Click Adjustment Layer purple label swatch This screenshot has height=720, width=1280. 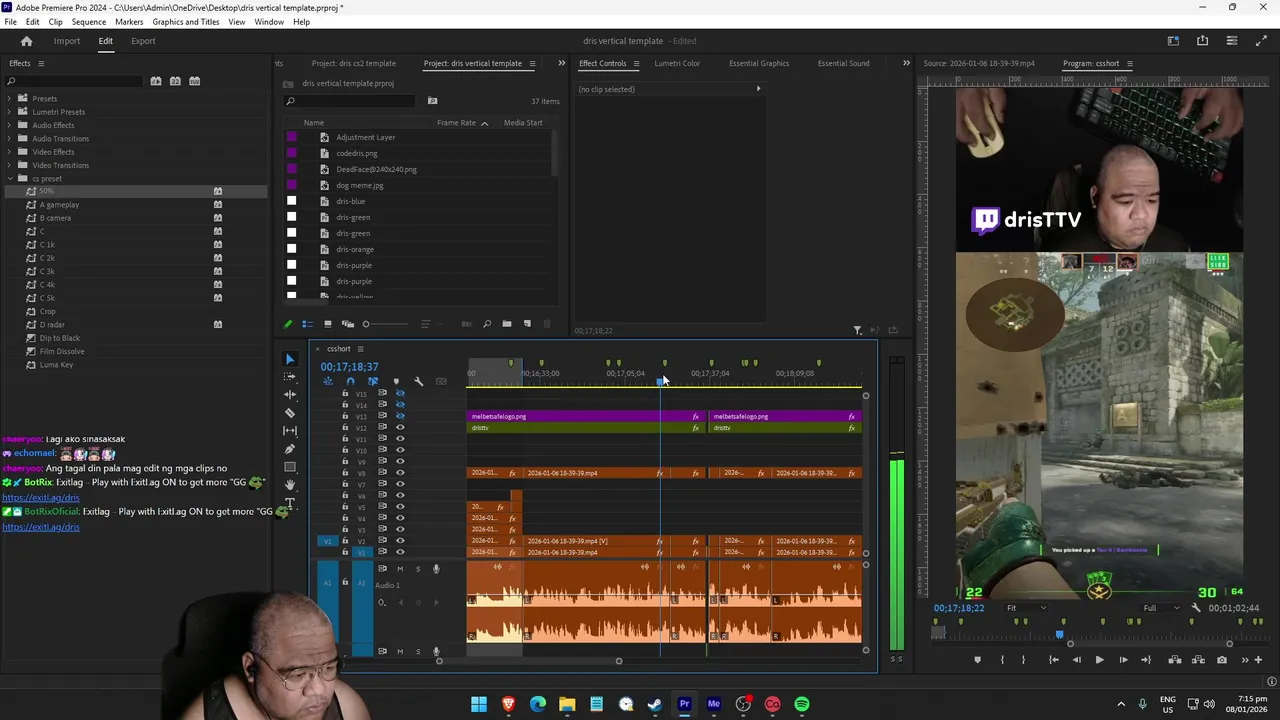pos(292,137)
